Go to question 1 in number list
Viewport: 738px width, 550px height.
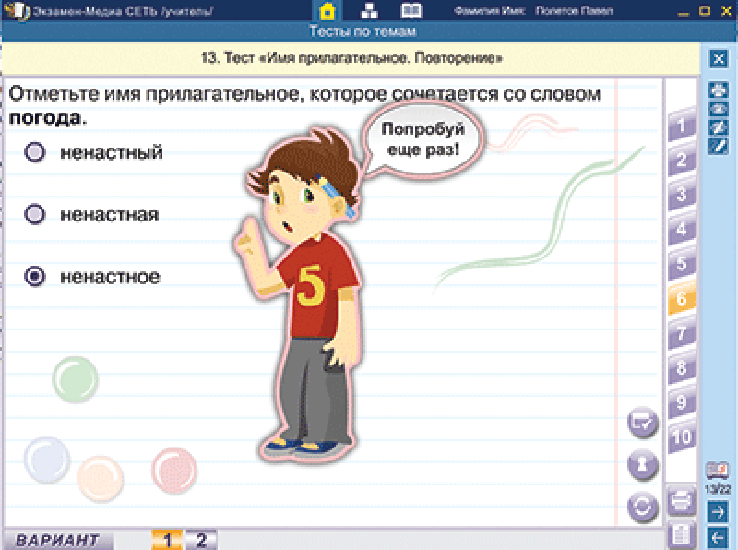(681, 126)
